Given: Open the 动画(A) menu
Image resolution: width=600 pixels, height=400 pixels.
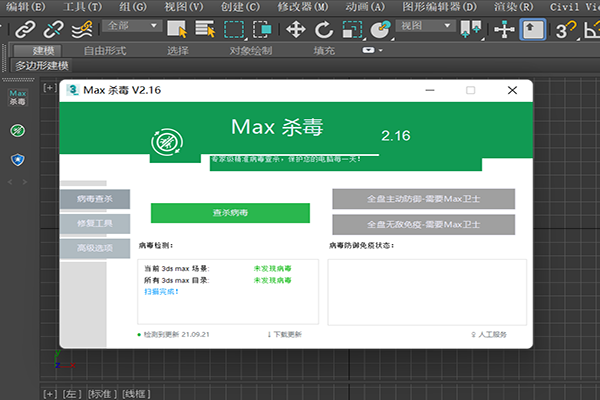Looking at the screenshot, I should [x=365, y=7].
